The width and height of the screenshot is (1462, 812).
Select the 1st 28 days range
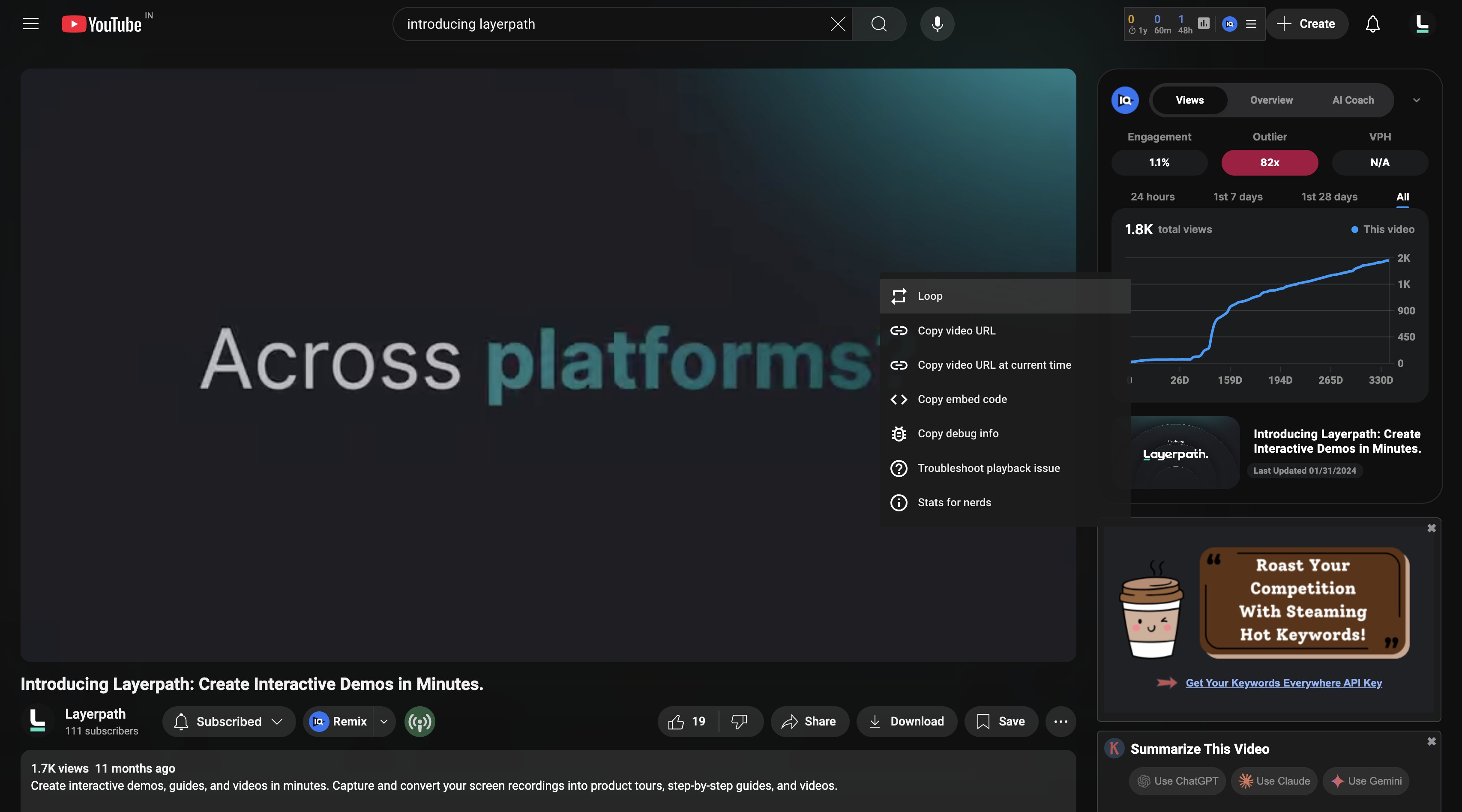(1329, 196)
